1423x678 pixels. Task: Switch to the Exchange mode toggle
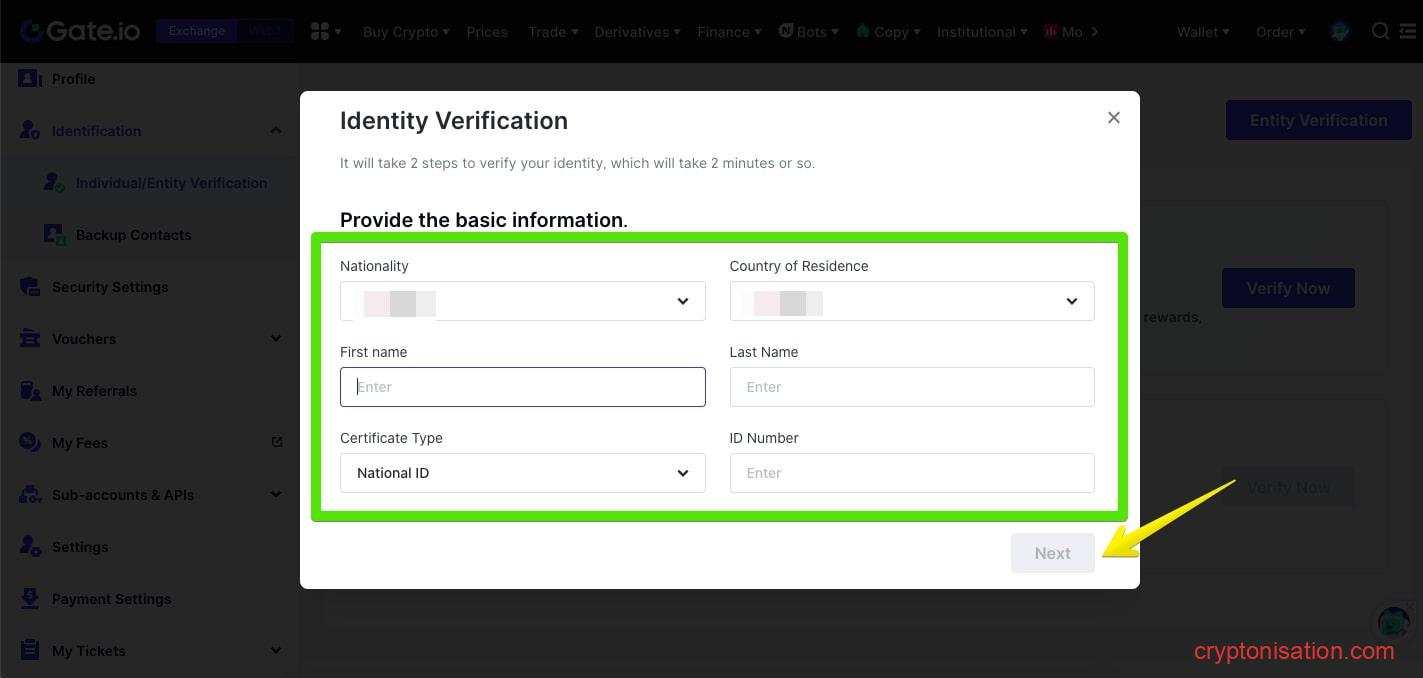click(196, 31)
